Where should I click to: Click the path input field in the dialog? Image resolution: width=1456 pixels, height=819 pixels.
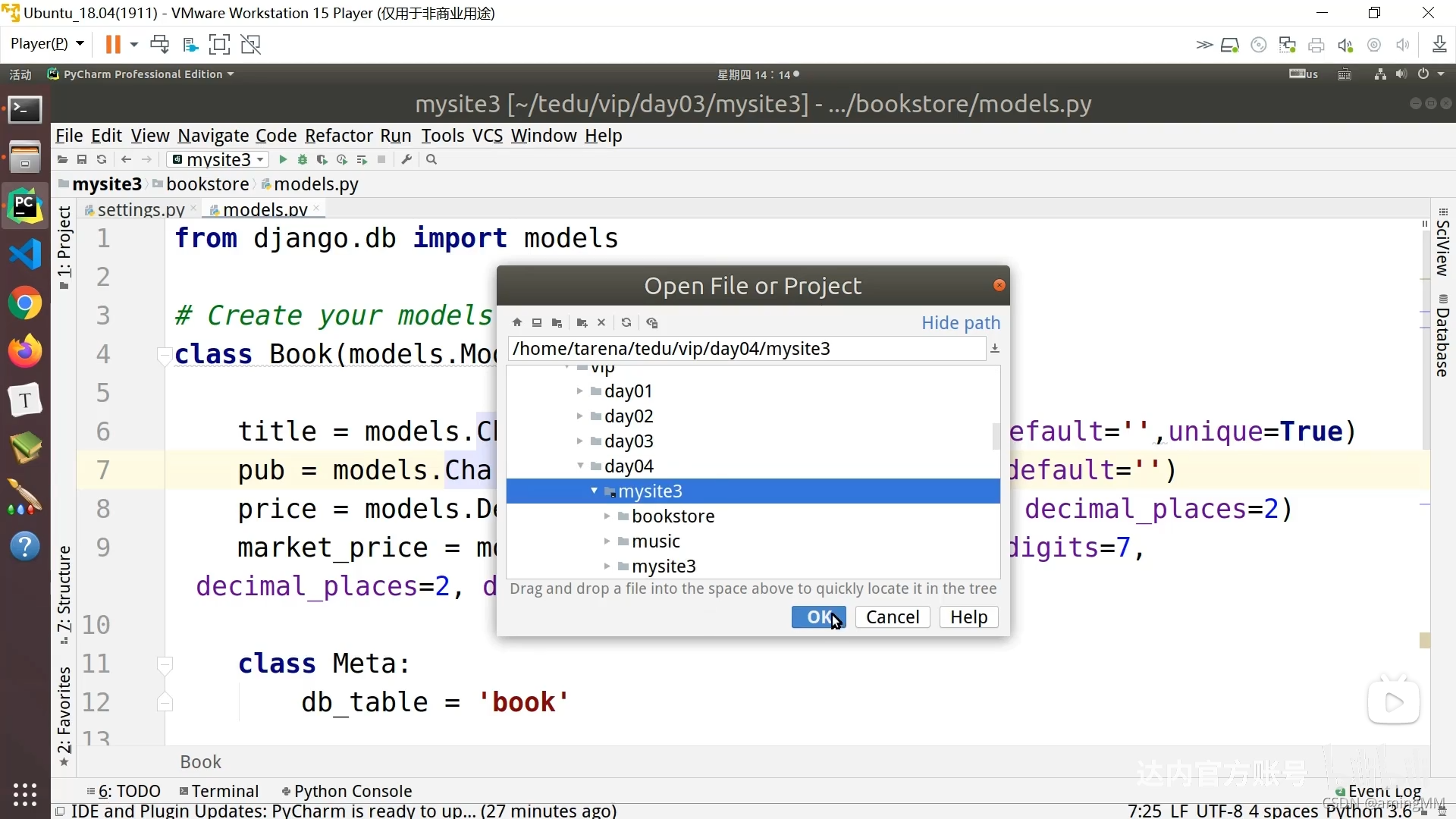(746, 349)
